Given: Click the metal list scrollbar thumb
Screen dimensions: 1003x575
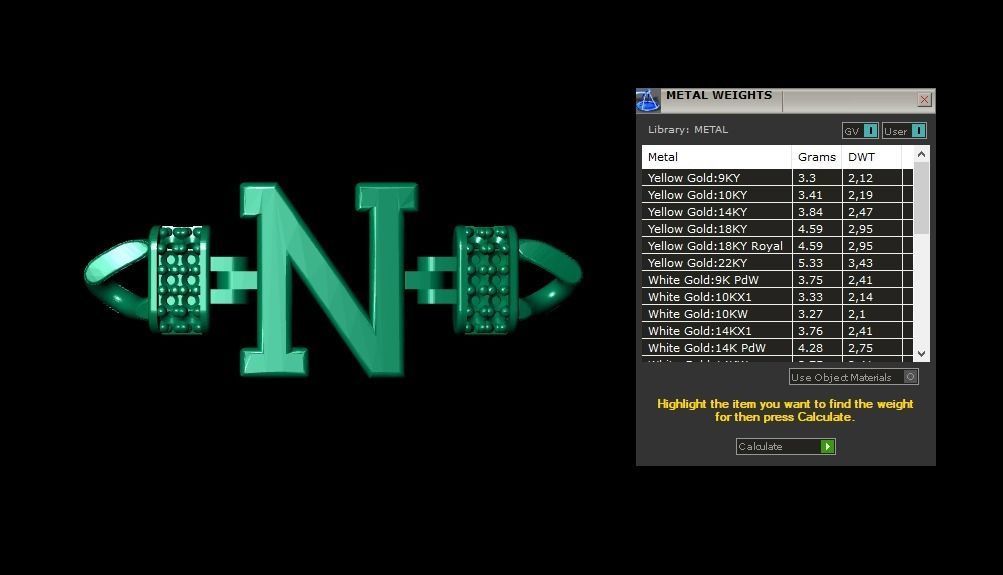Looking at the screenshot, I should coord(921,198).
